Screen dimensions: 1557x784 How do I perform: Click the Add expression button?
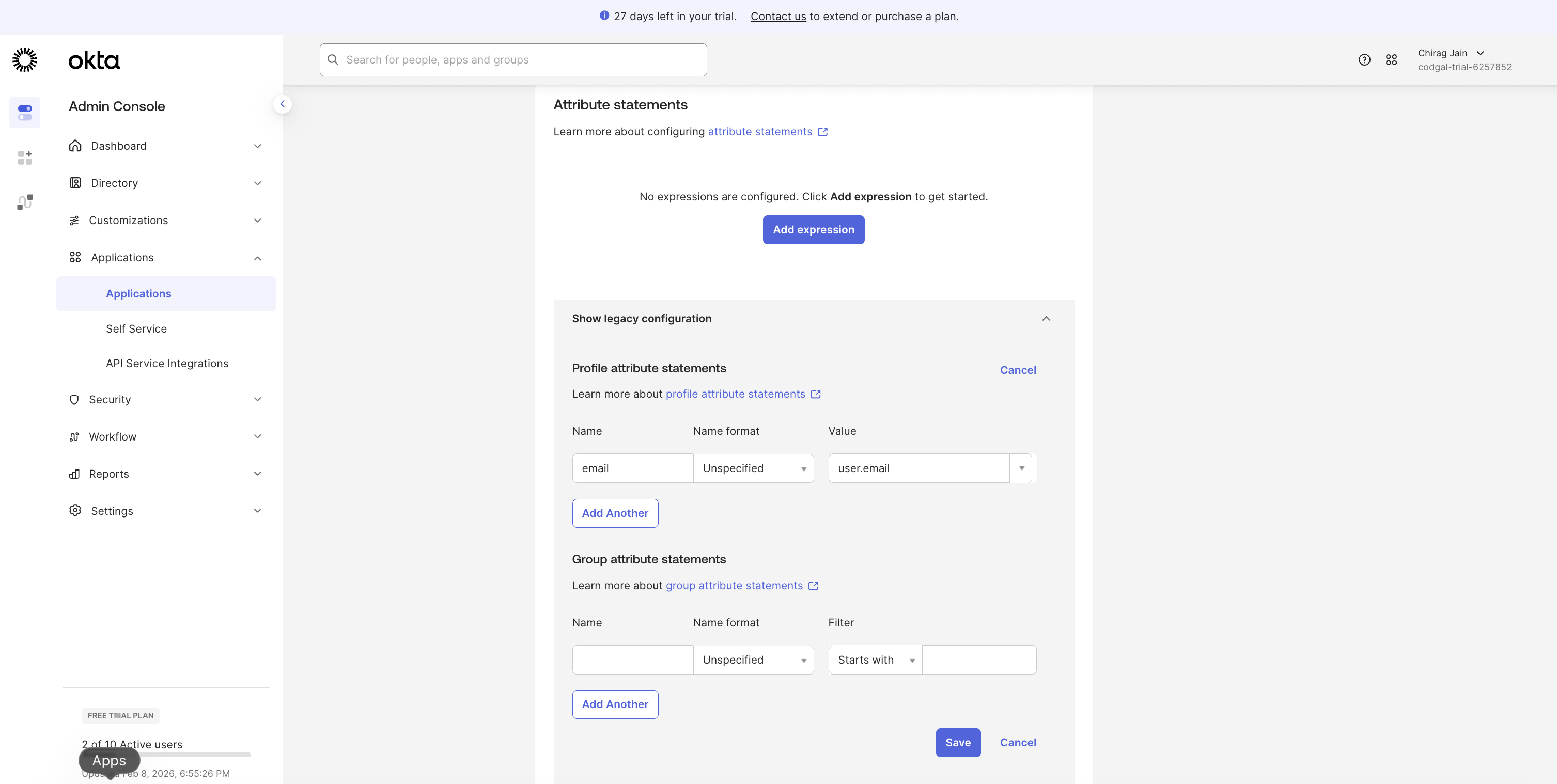pyautogui.click(x=813, y=230)
